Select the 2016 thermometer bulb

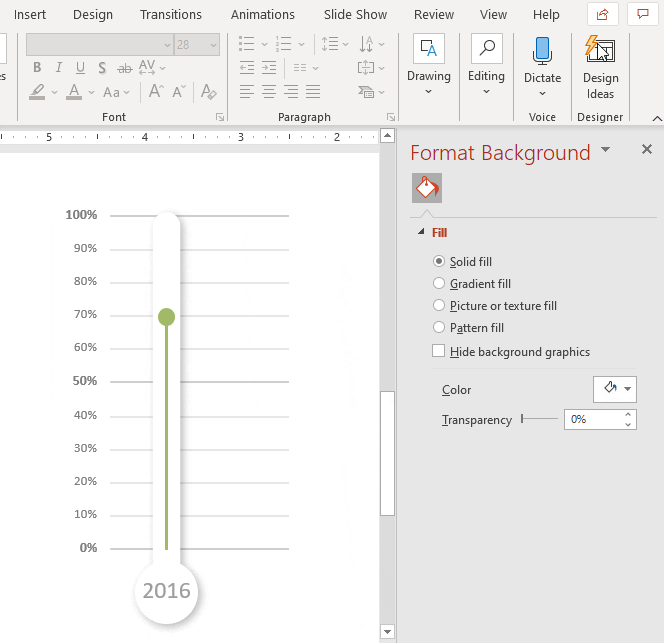click(x=166, y=591)
